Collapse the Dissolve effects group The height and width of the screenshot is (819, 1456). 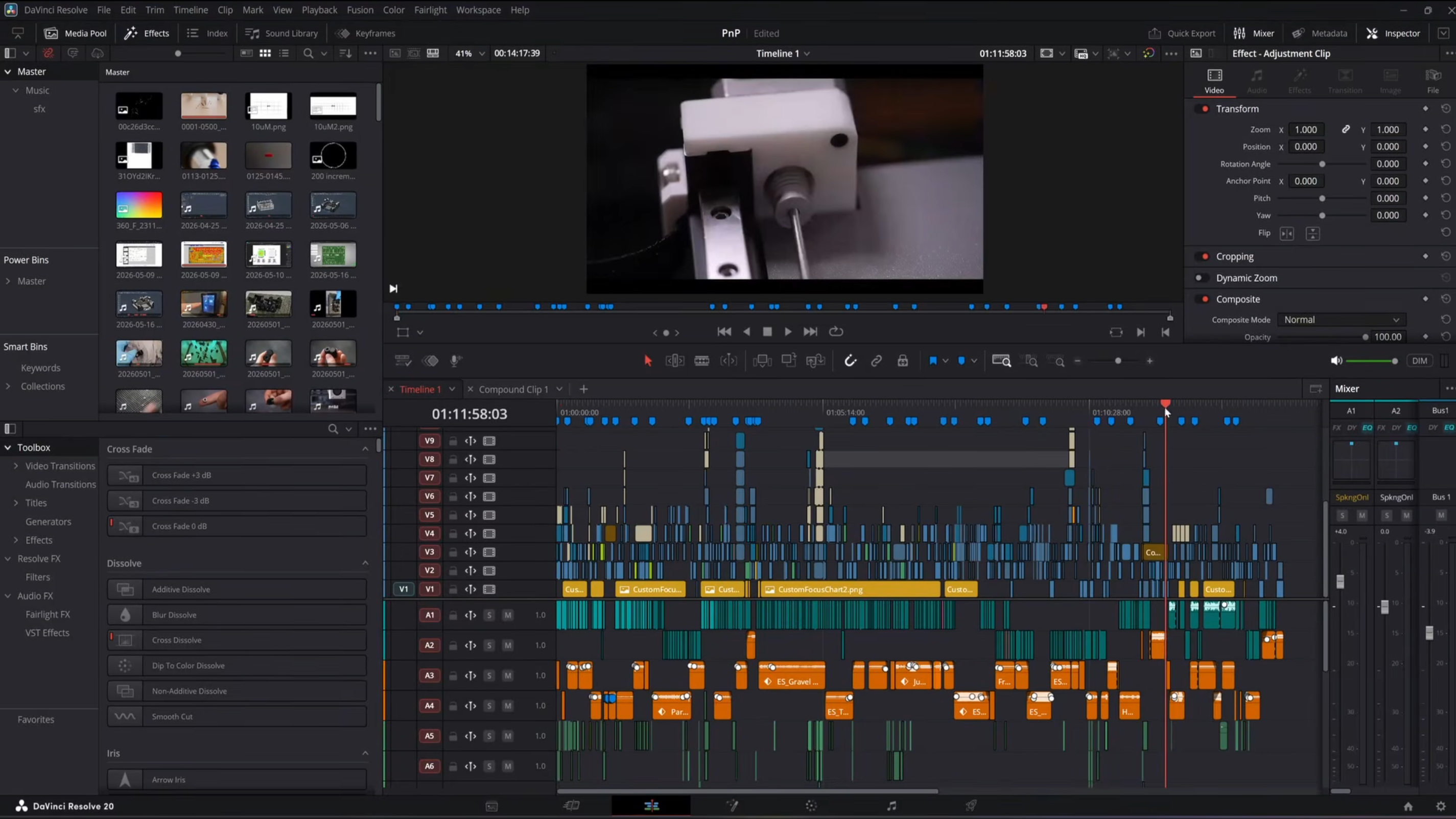point(365,563)
